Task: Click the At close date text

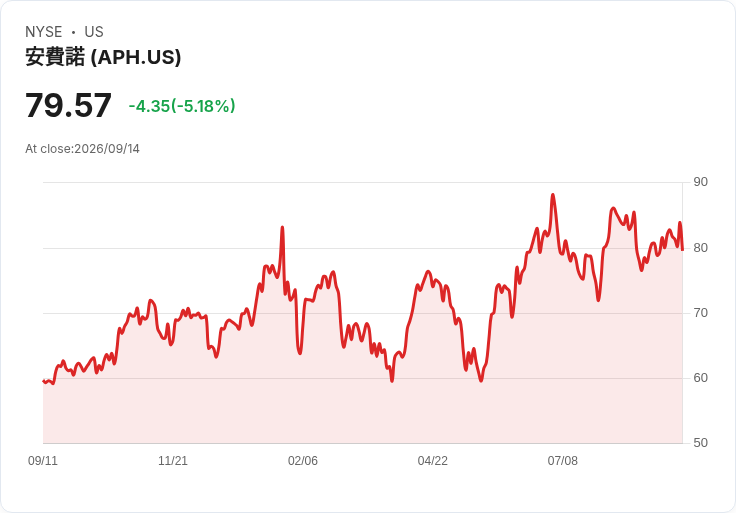Action: 82,149
